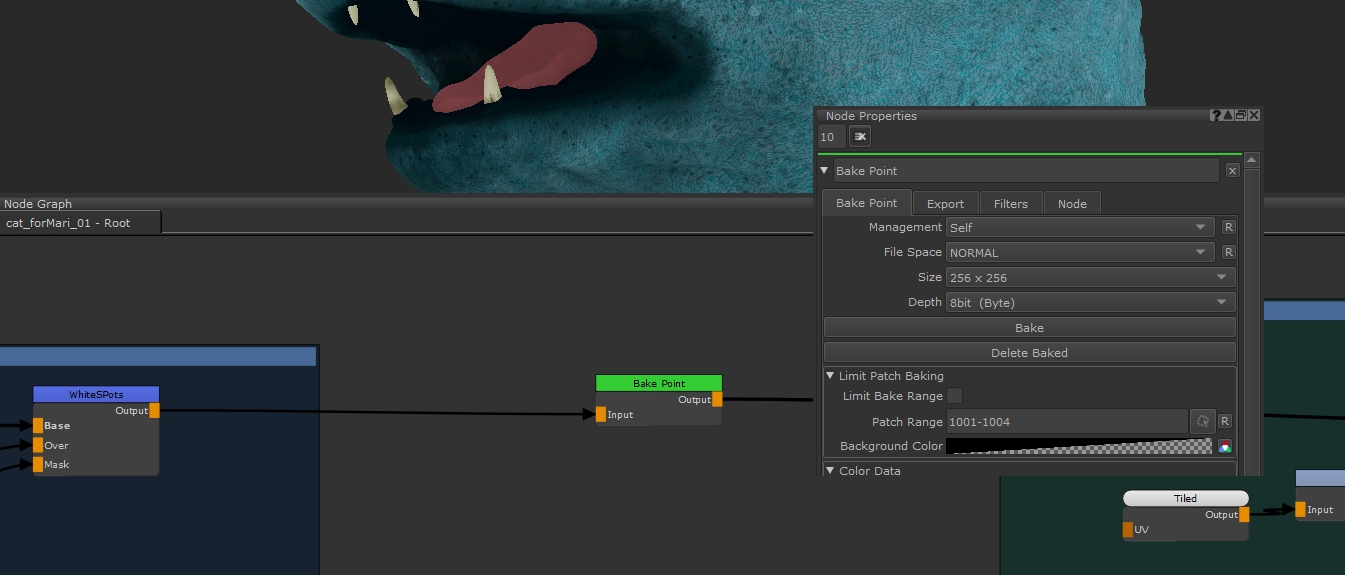Switch to the Export tab
The image size is (1345, 575).
click(x=945, y=203)
